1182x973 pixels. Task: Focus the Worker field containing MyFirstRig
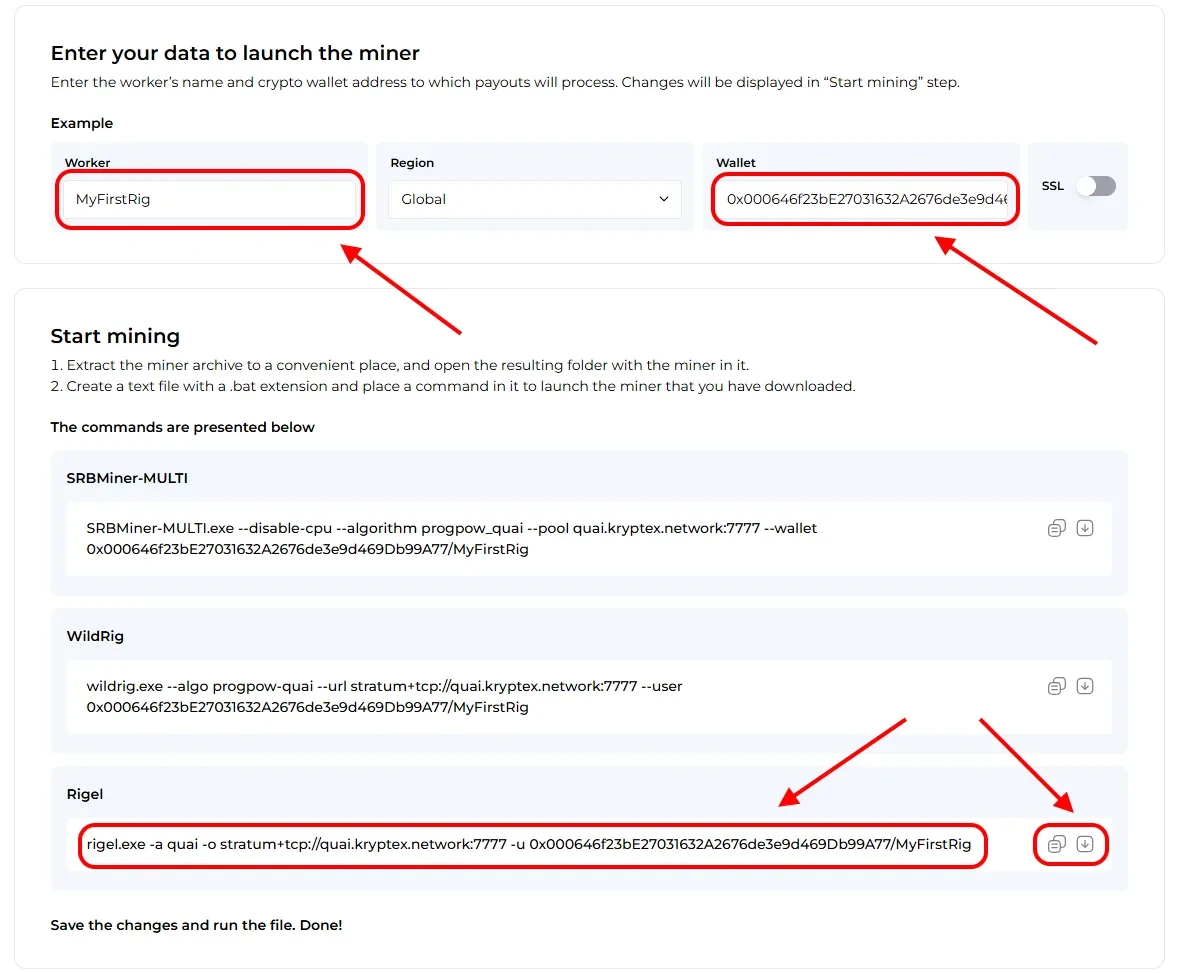click(x=206, y=199)
